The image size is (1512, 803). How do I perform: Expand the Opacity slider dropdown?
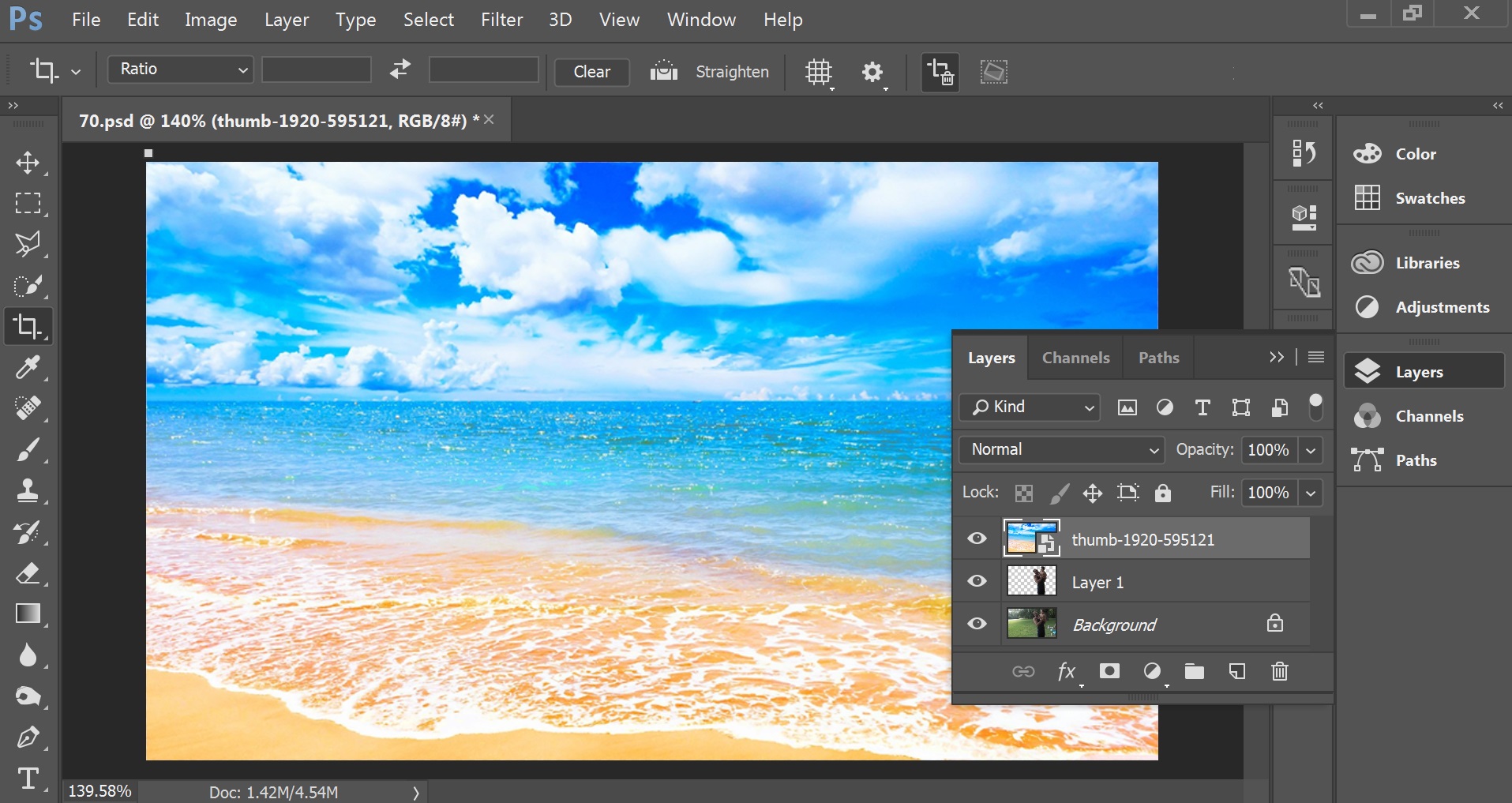(1311, 450)
